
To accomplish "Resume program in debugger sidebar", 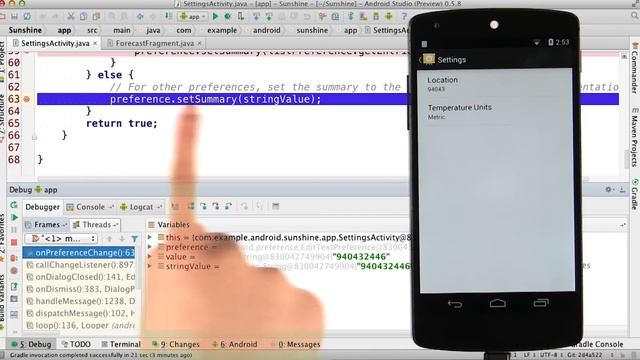I will 14,217.
